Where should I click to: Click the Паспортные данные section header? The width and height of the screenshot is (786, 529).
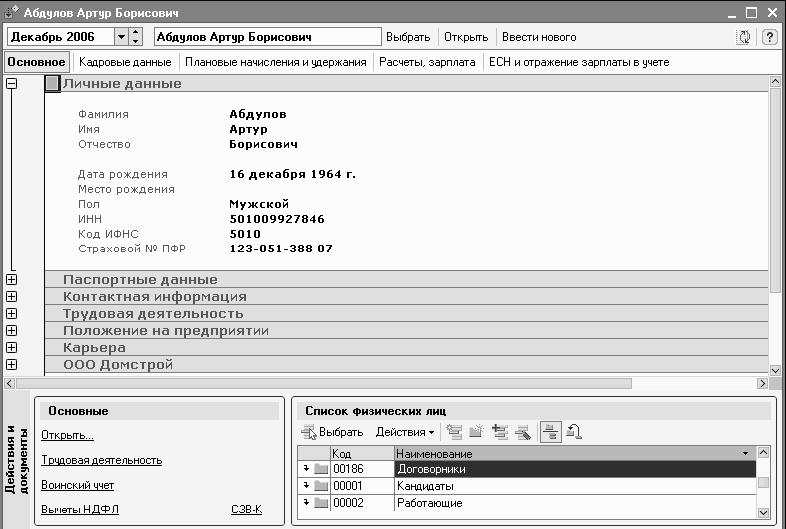coord(407,279)
